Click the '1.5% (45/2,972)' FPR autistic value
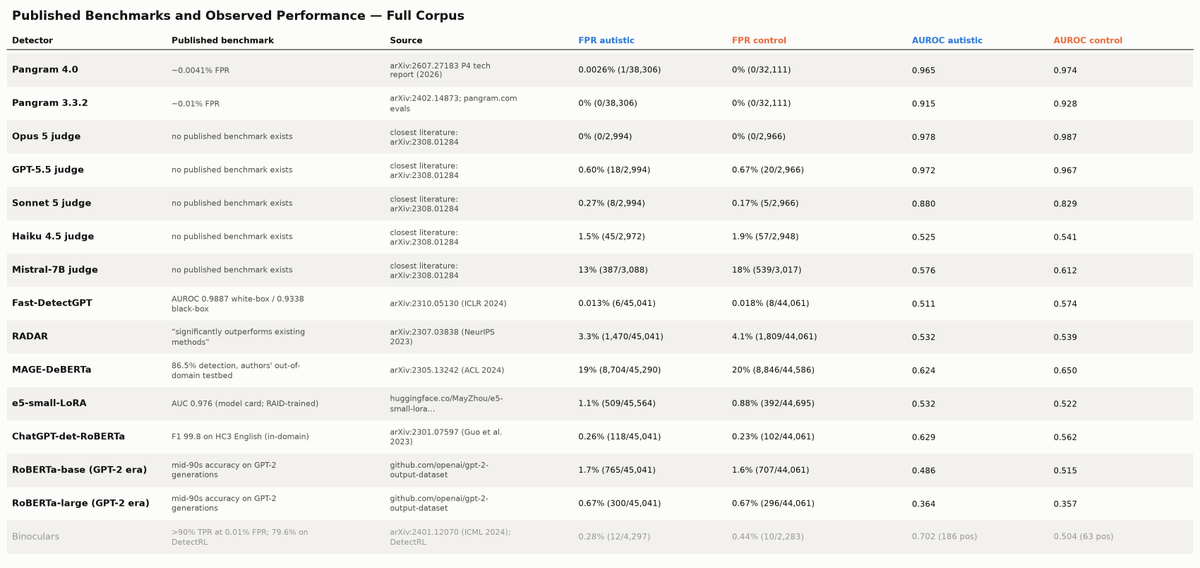The image size is (1200, 568). point(611,237)
